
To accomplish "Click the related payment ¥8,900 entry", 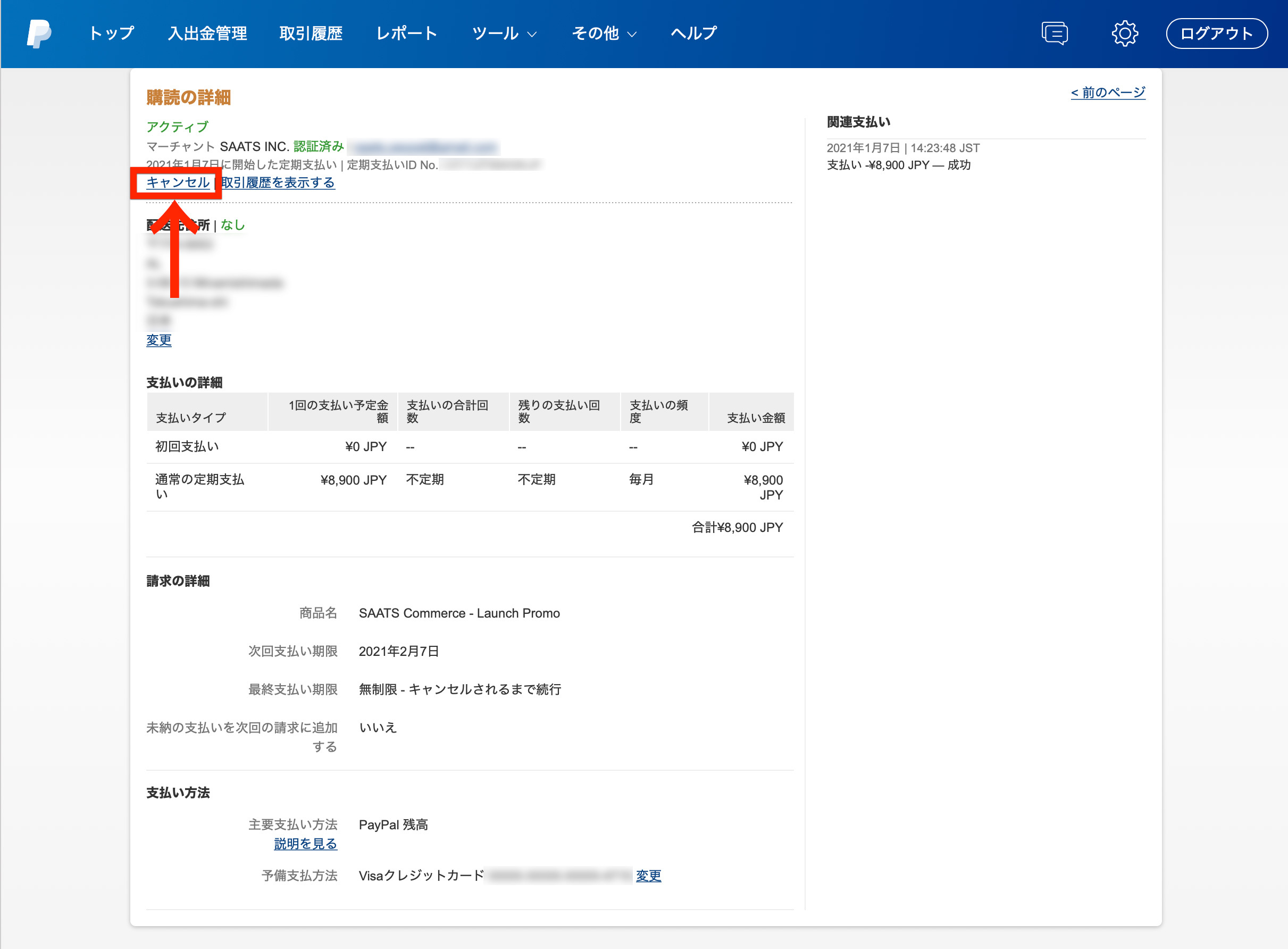I will [x=898, y=165].
